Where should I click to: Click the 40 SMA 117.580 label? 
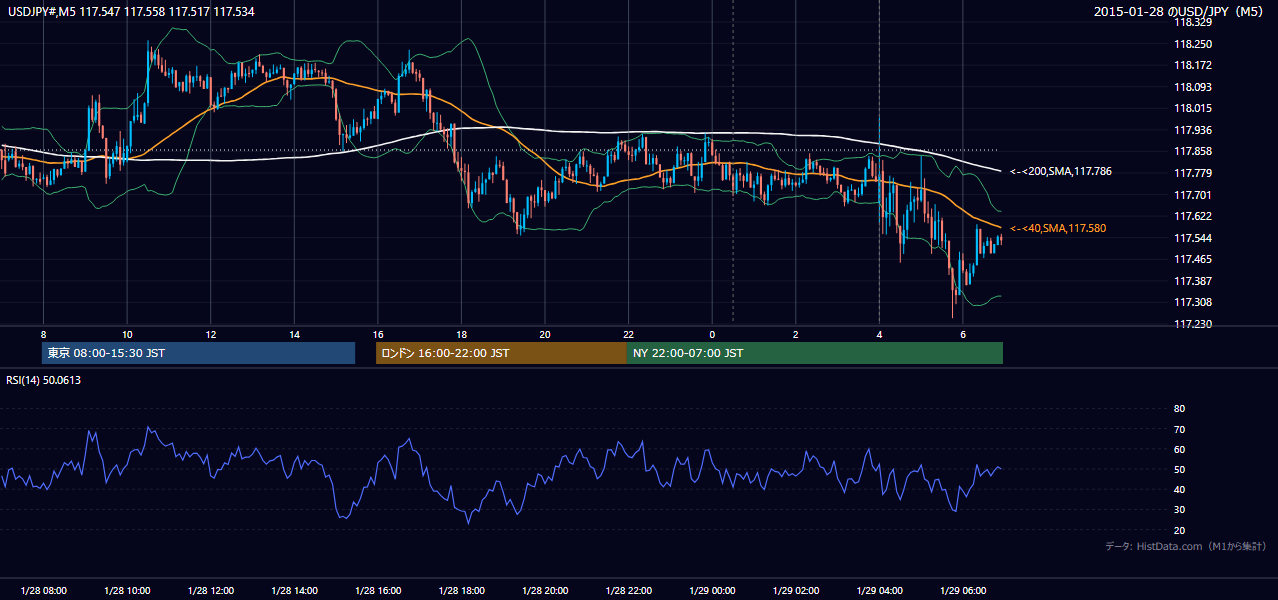(1058, 229)
